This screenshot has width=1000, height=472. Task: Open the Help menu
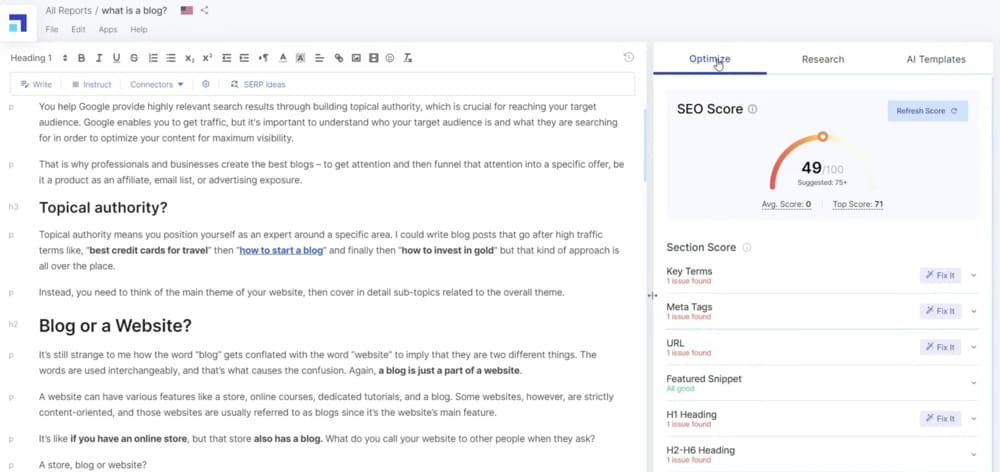(x=139, y=29)
